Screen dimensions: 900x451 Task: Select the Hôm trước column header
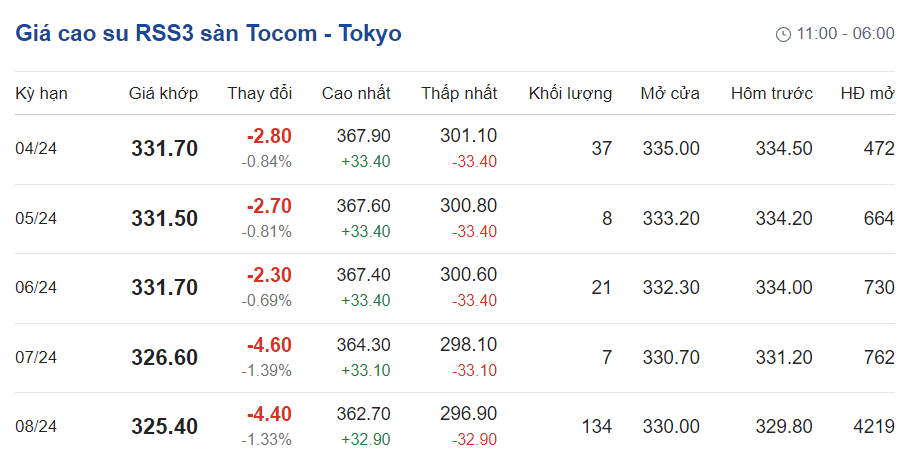point(771,94)
